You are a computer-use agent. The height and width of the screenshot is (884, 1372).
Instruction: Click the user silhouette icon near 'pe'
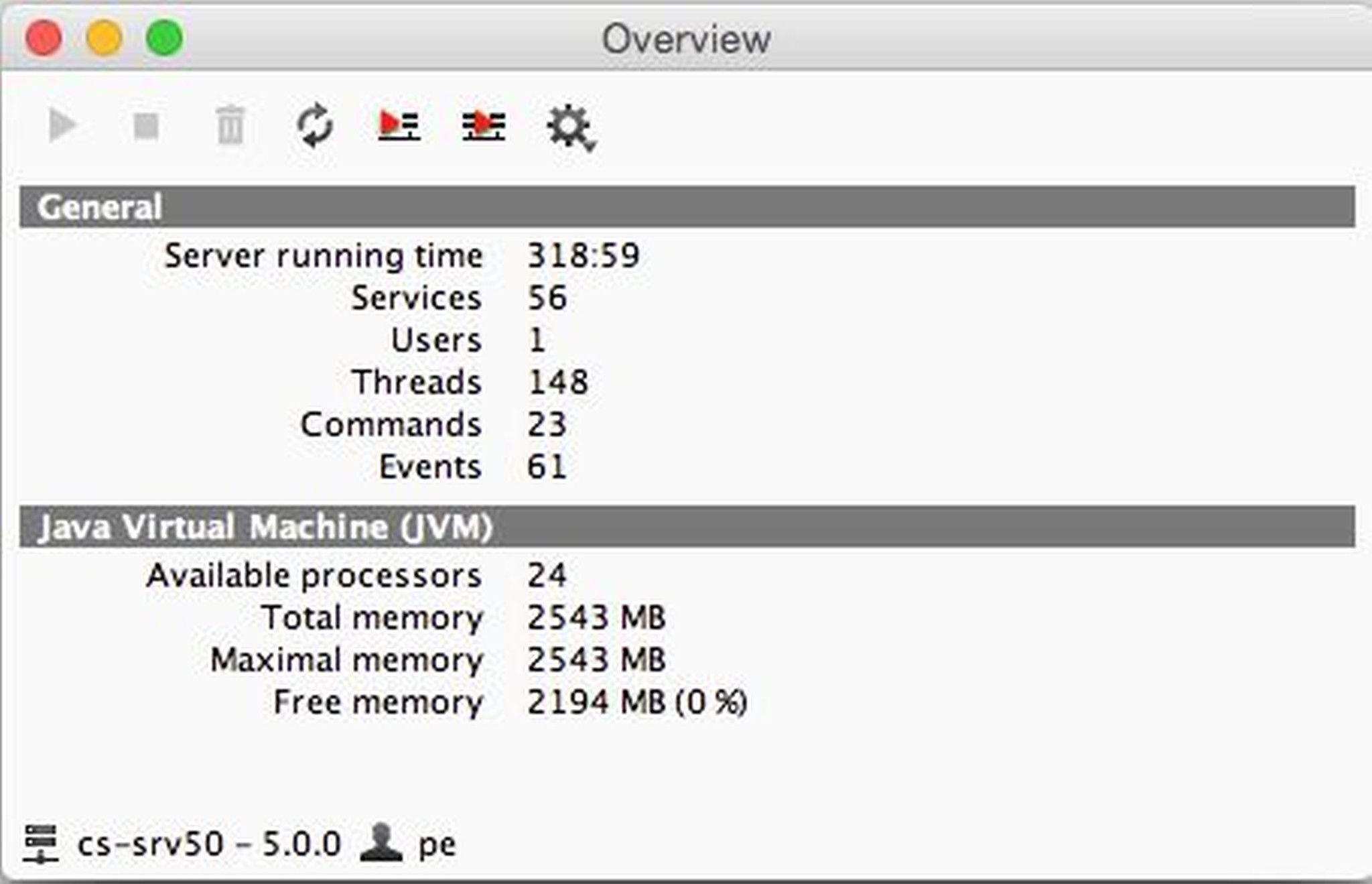pos(381,842)
